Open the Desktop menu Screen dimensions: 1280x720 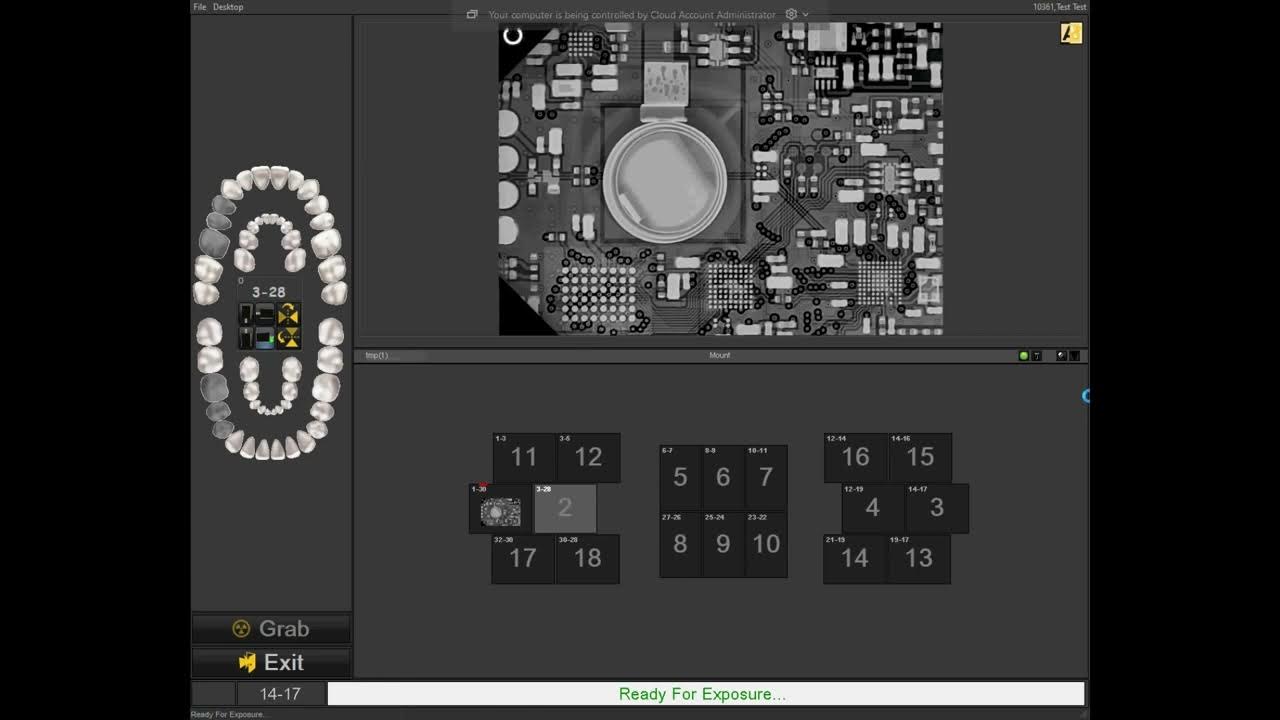tap(228, 7)
